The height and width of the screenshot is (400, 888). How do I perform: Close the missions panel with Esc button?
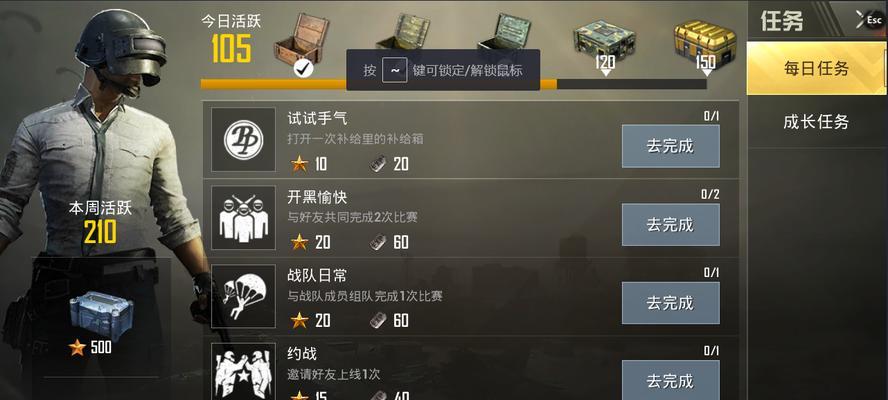[872, 19]
